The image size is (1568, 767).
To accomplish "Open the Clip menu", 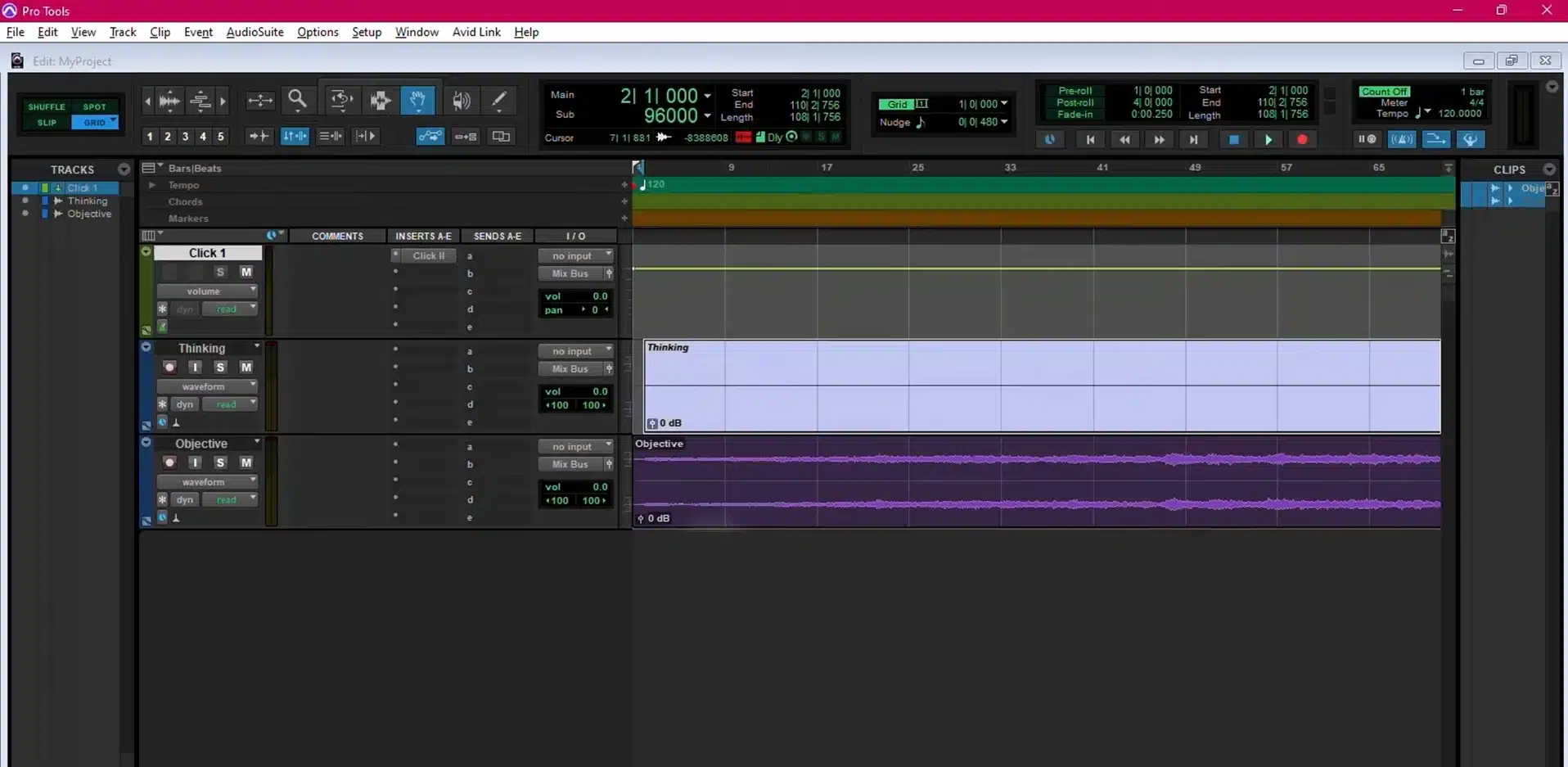I will pyautogui.click(x=160, y=32).
